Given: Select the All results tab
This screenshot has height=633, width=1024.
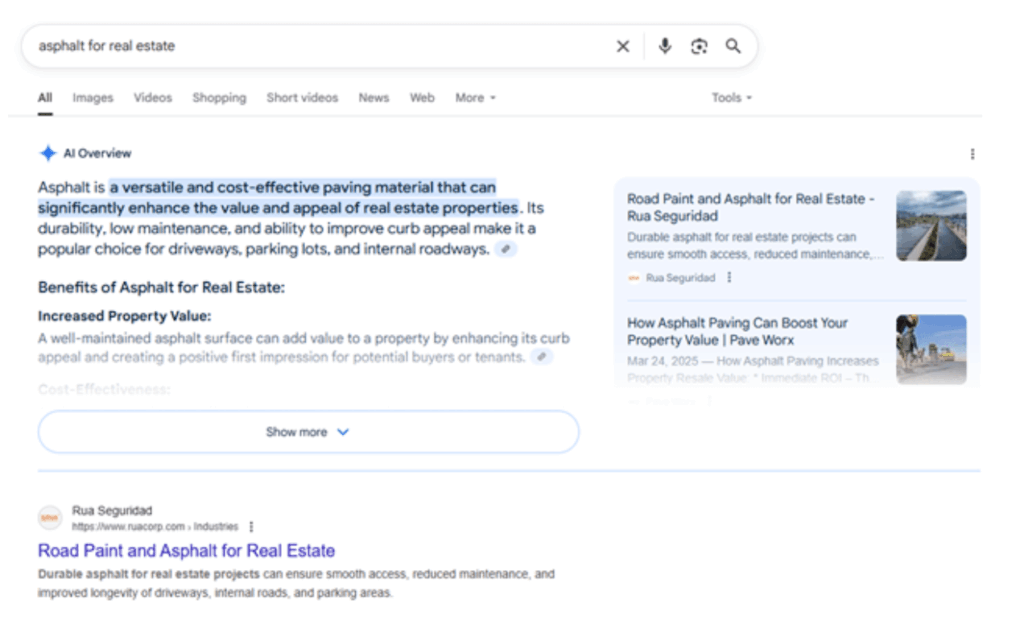Looking at the screenshot, I should pyautogui.click(x=44, y=97).
